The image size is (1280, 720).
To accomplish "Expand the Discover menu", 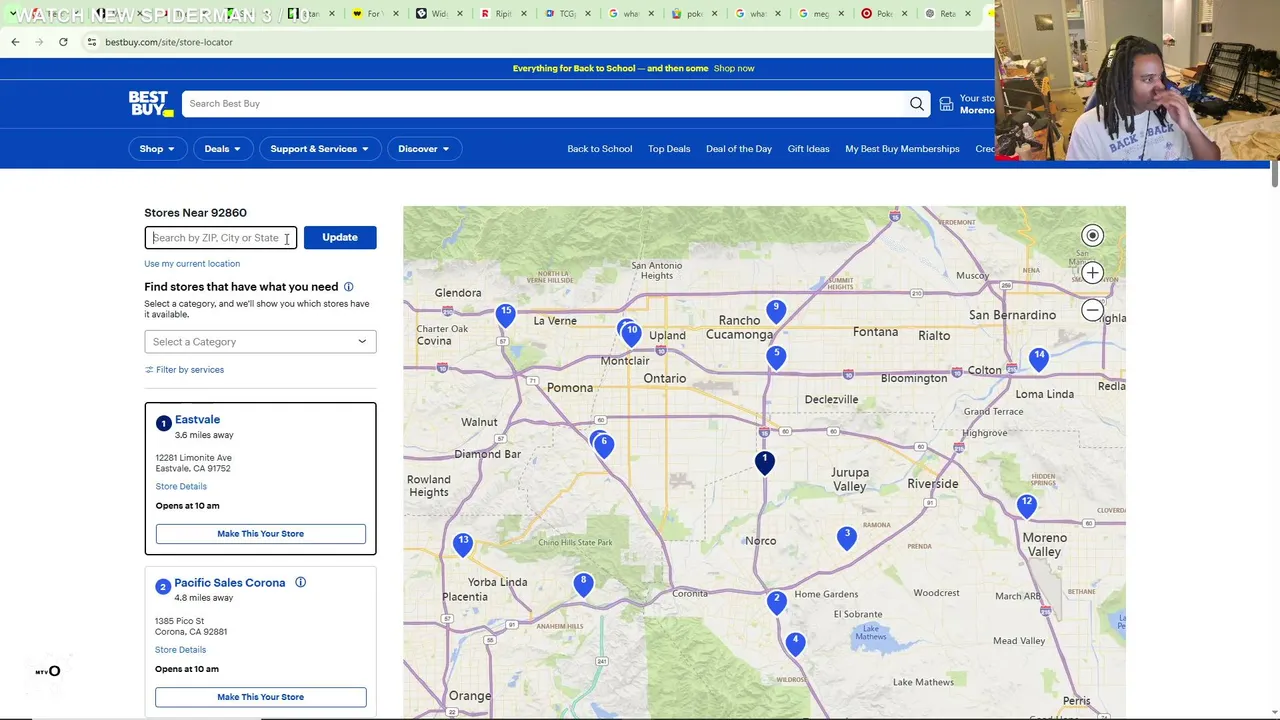I will [423, 149].
